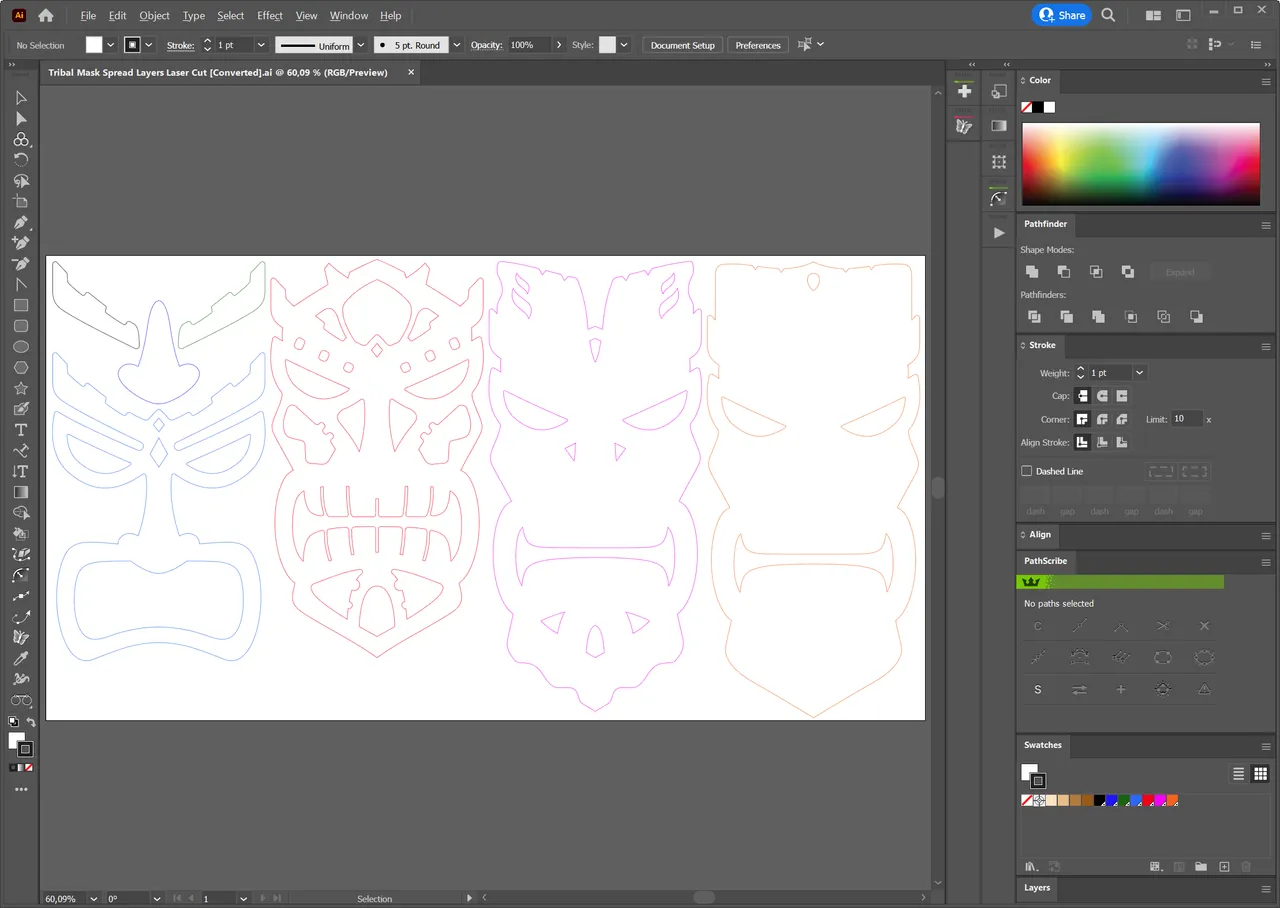Enable the Dashed Line checkbox
Image resolution: width=1280 pixels, height=908 pixels.
(1026, 471)
